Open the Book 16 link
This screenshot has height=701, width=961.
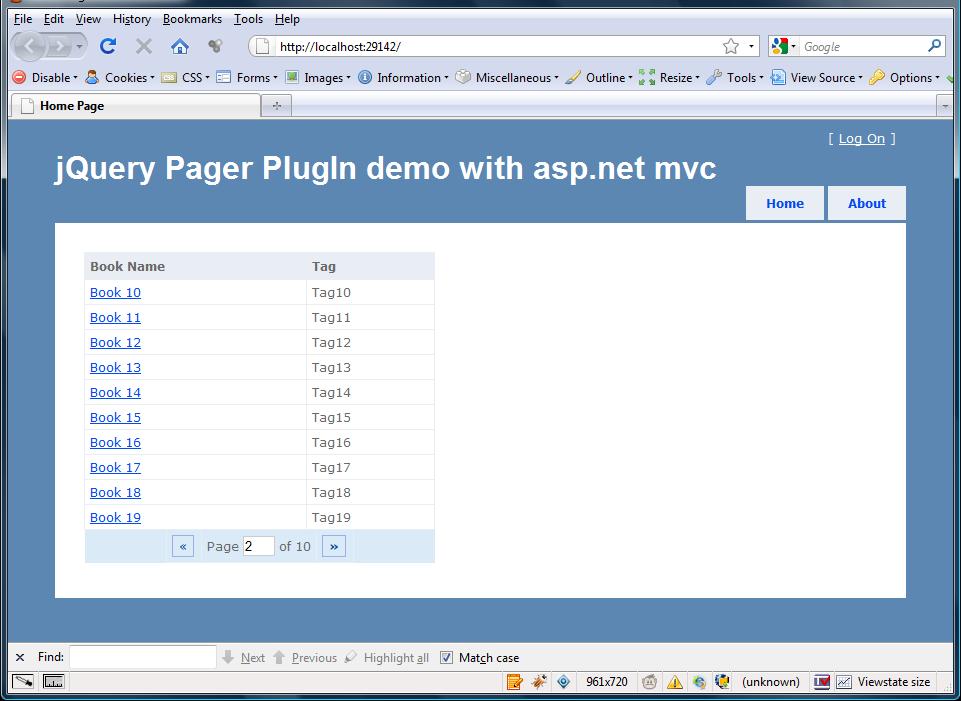click(115, 442)
